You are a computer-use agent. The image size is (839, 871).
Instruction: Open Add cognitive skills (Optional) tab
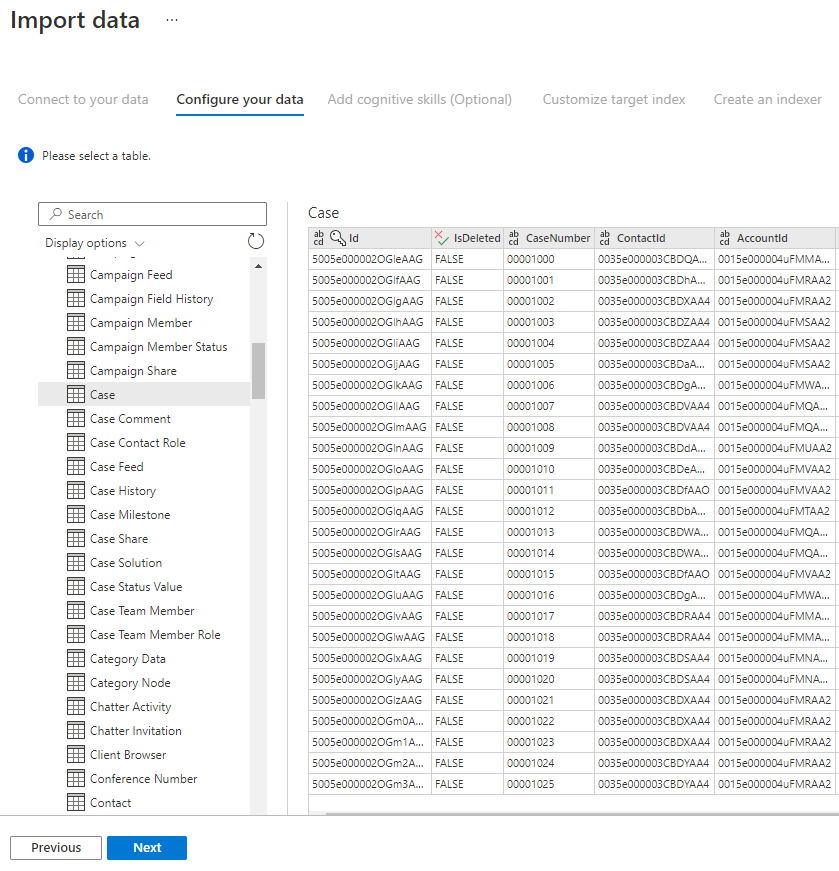point(420,99)
